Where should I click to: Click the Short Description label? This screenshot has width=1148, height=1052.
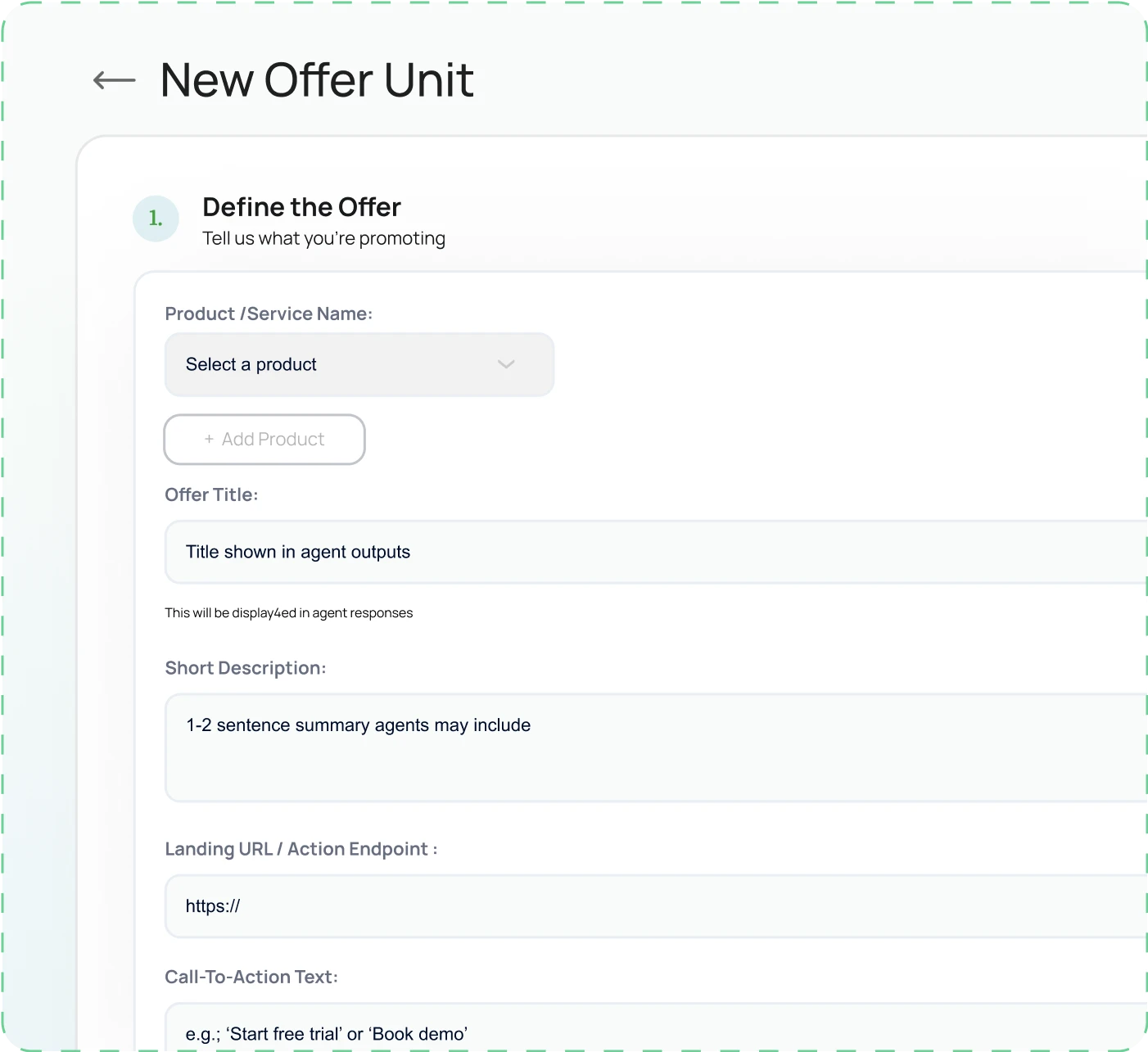click(246, 668)
